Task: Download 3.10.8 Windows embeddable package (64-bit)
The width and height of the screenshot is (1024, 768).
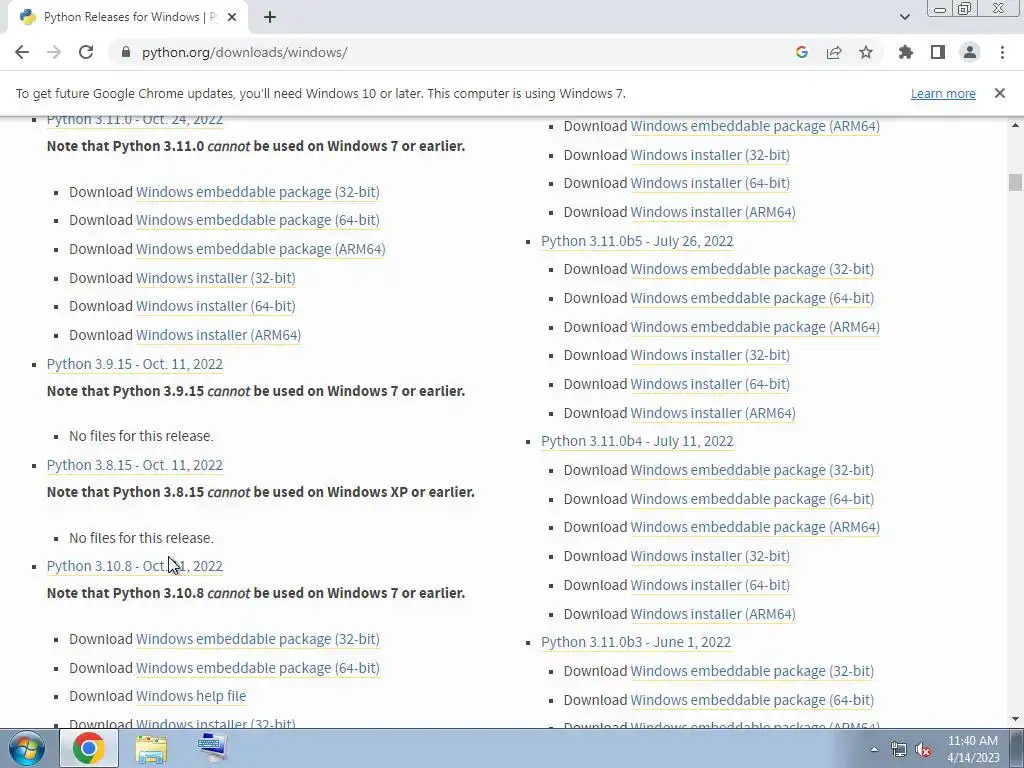Action: pos(257,667)
